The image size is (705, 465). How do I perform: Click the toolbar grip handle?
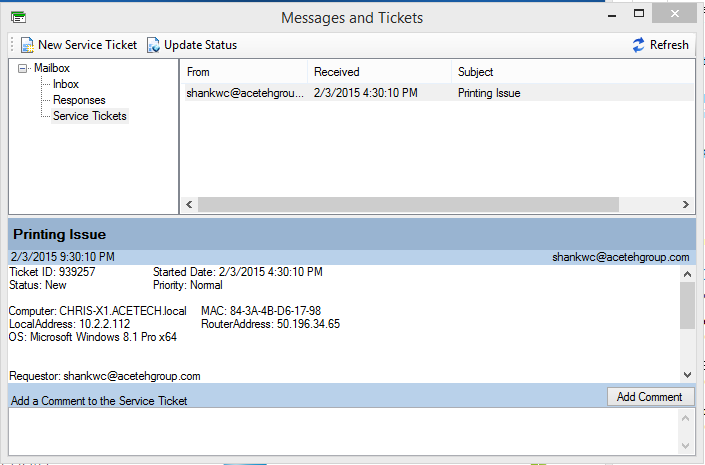[x=12, y=45]
